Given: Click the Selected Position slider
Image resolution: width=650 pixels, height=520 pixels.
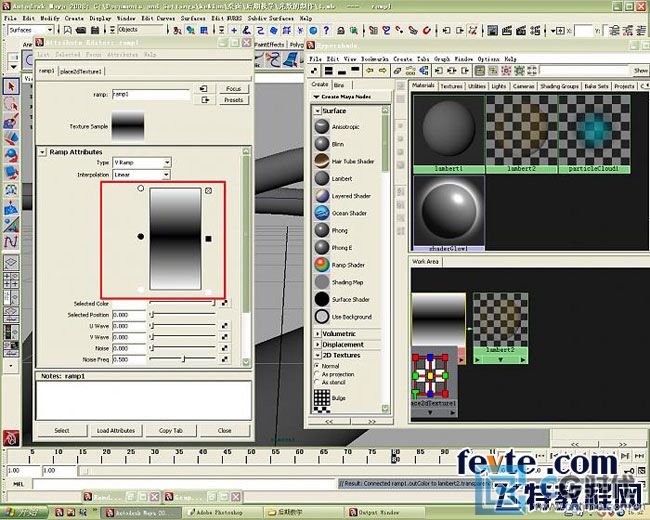Looking at the screenshot, I should 182,315.
